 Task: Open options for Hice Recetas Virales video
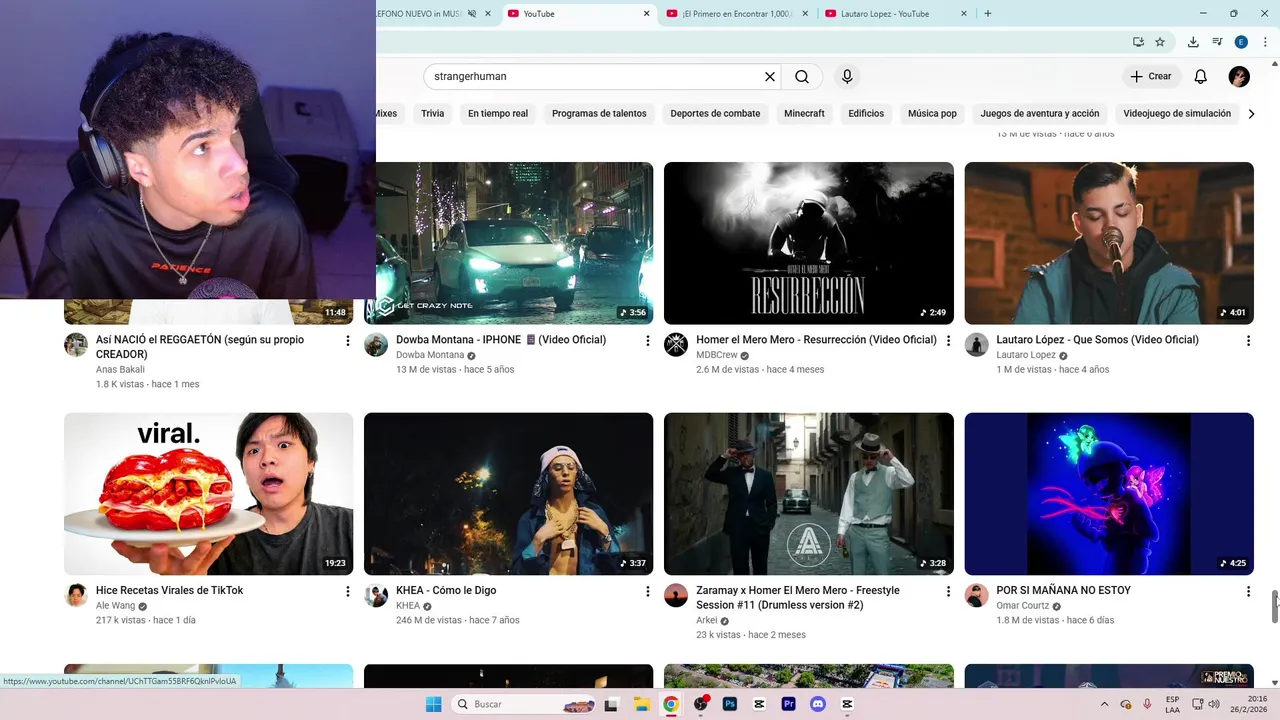[x=348, y=592]
